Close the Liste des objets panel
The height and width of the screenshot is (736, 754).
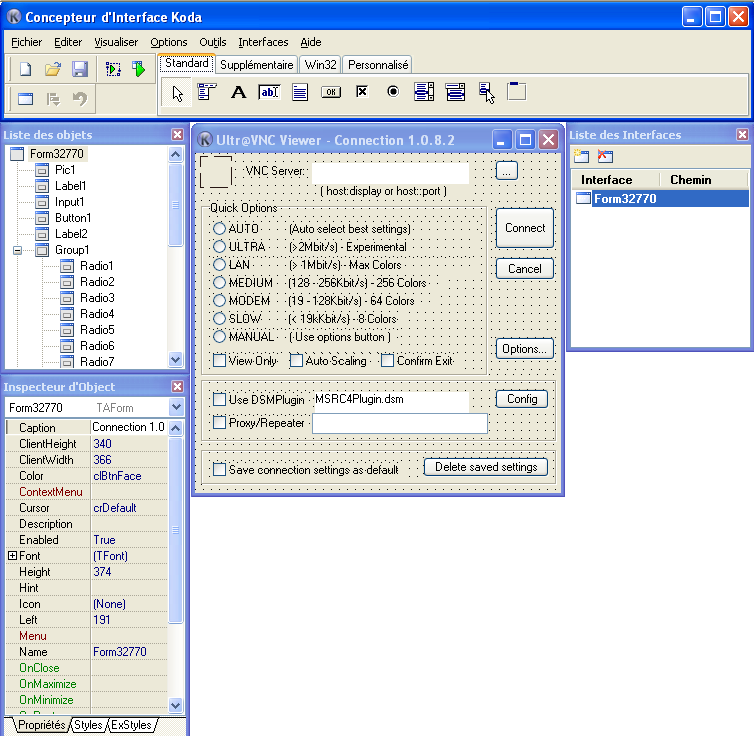tap(177, 135)
